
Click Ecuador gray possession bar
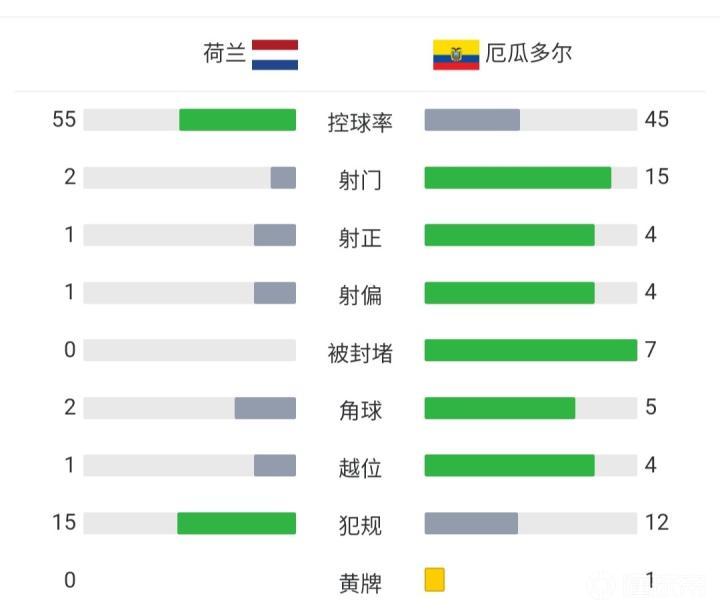[x=472, y=120]
